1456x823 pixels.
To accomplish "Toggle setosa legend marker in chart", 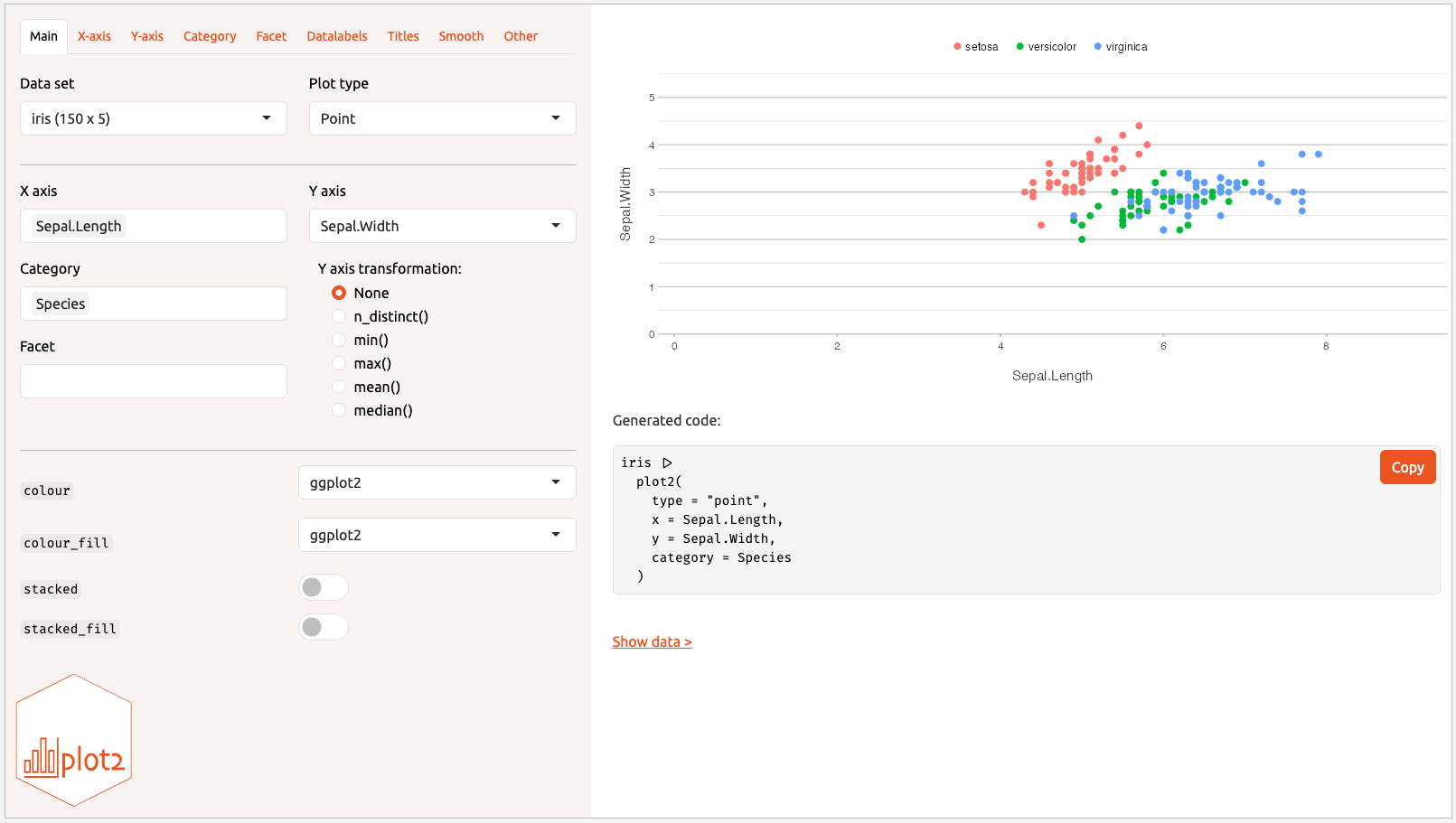I will (x=957, y=47).
